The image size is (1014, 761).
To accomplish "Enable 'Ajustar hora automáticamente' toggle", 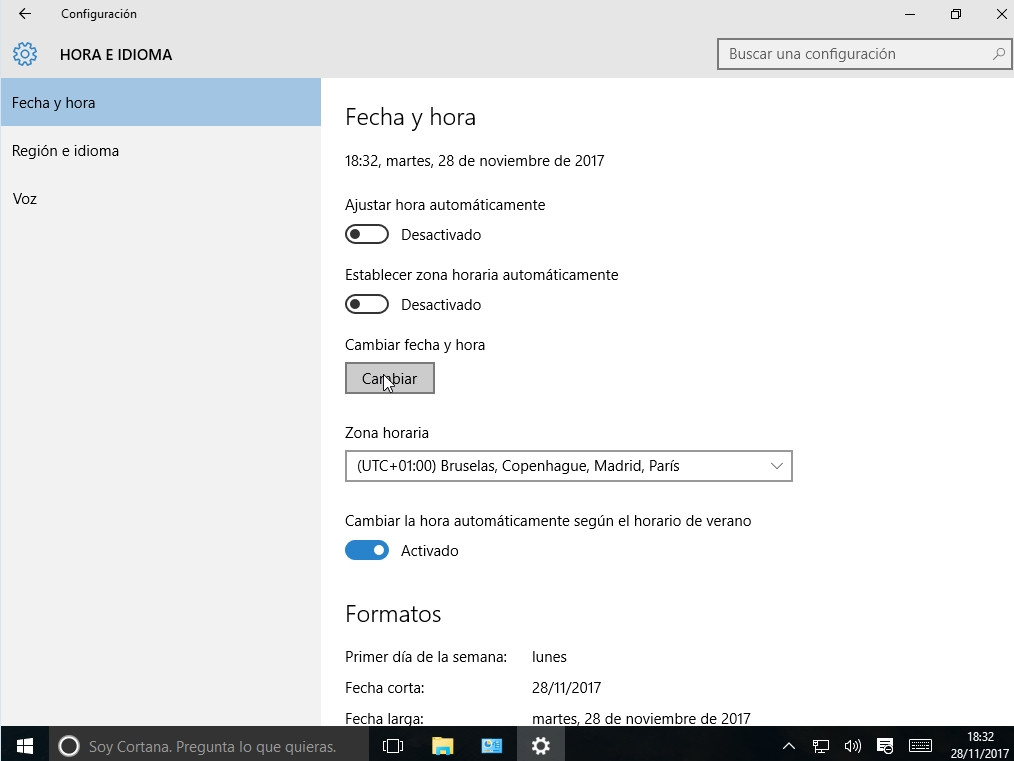I will pos(367,234).
